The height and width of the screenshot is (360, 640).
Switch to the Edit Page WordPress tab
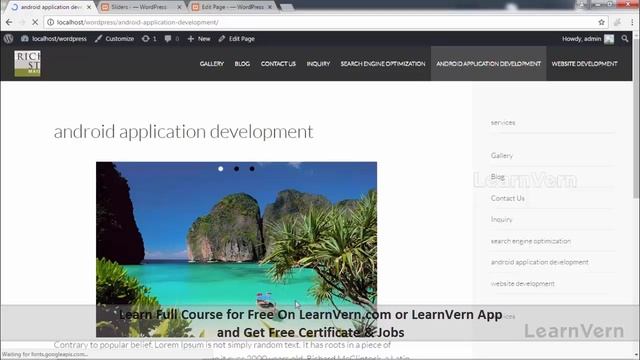[233, 7]
